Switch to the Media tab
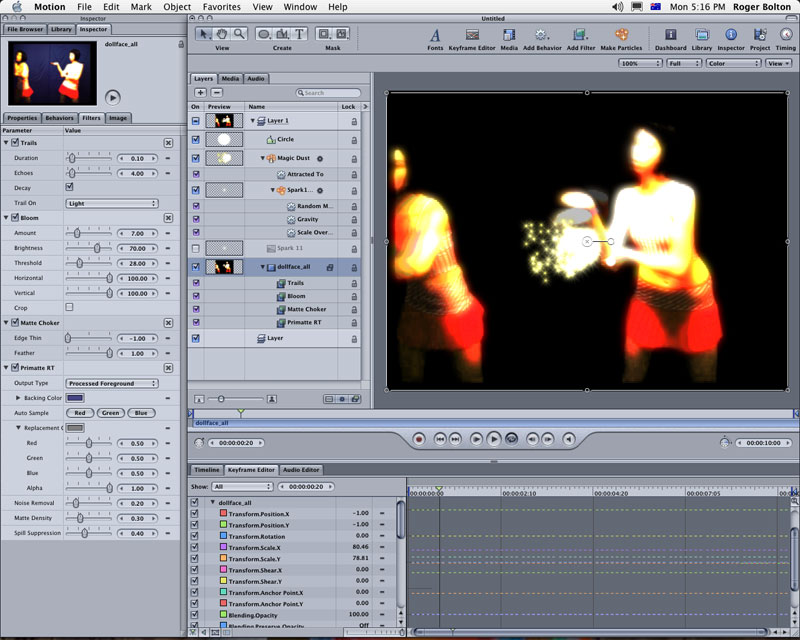 230,79
